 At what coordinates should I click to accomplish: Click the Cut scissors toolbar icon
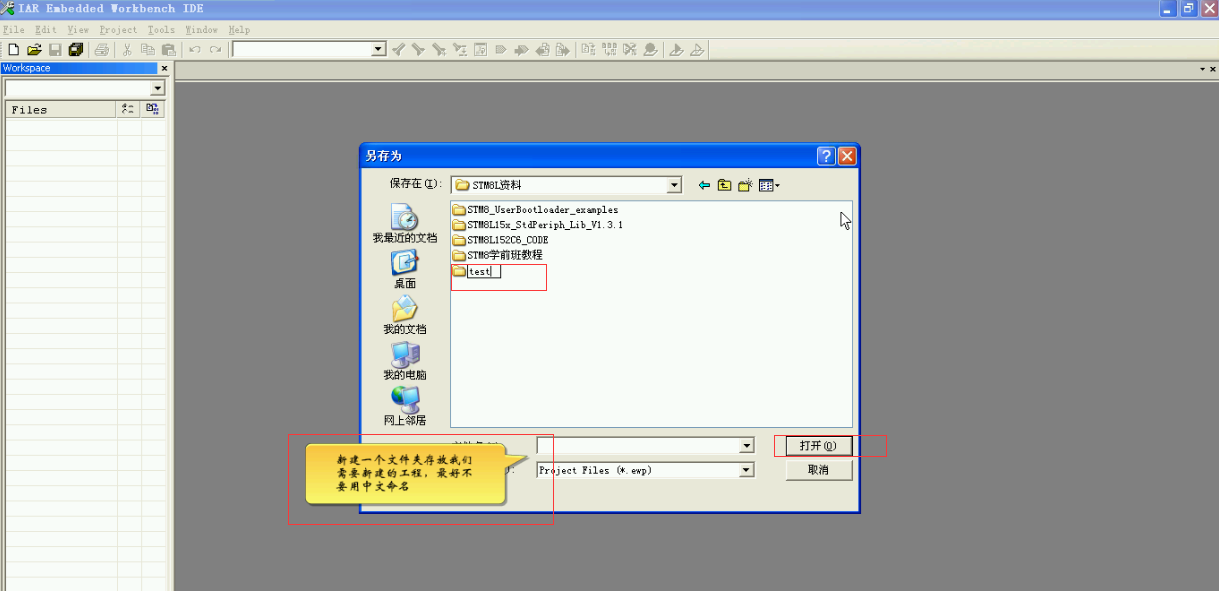point(127,49)
